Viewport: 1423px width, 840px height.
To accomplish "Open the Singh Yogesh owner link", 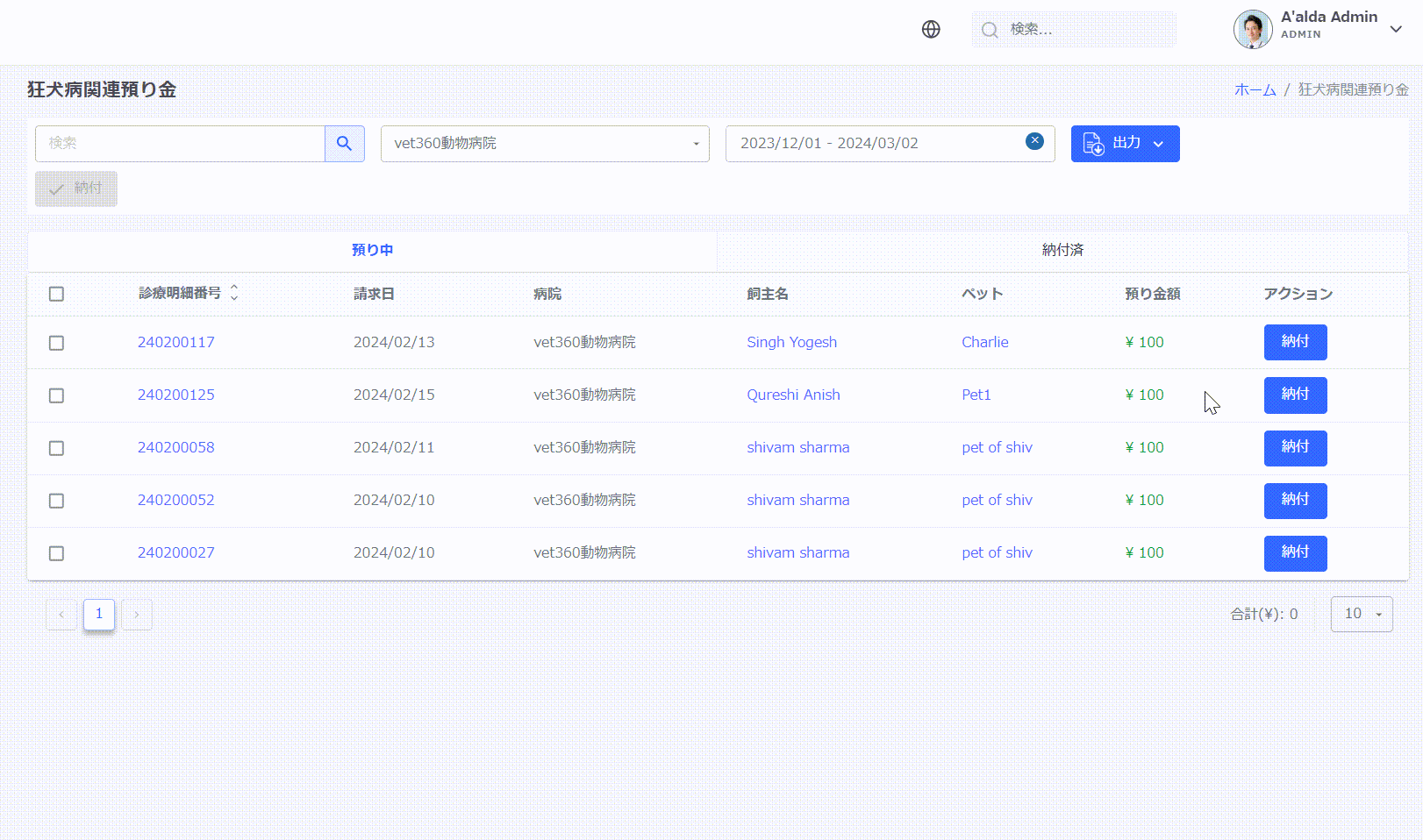I will 791,342.
